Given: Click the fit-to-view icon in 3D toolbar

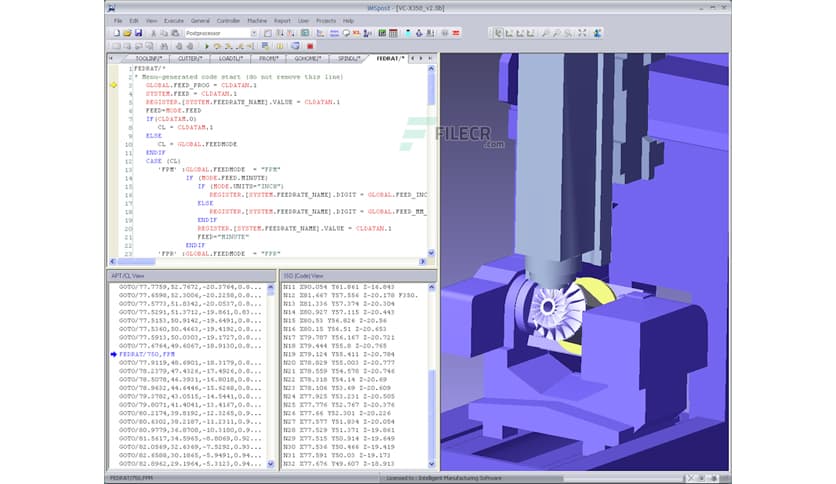Looking at the screenshot, I should pos(582,33).
